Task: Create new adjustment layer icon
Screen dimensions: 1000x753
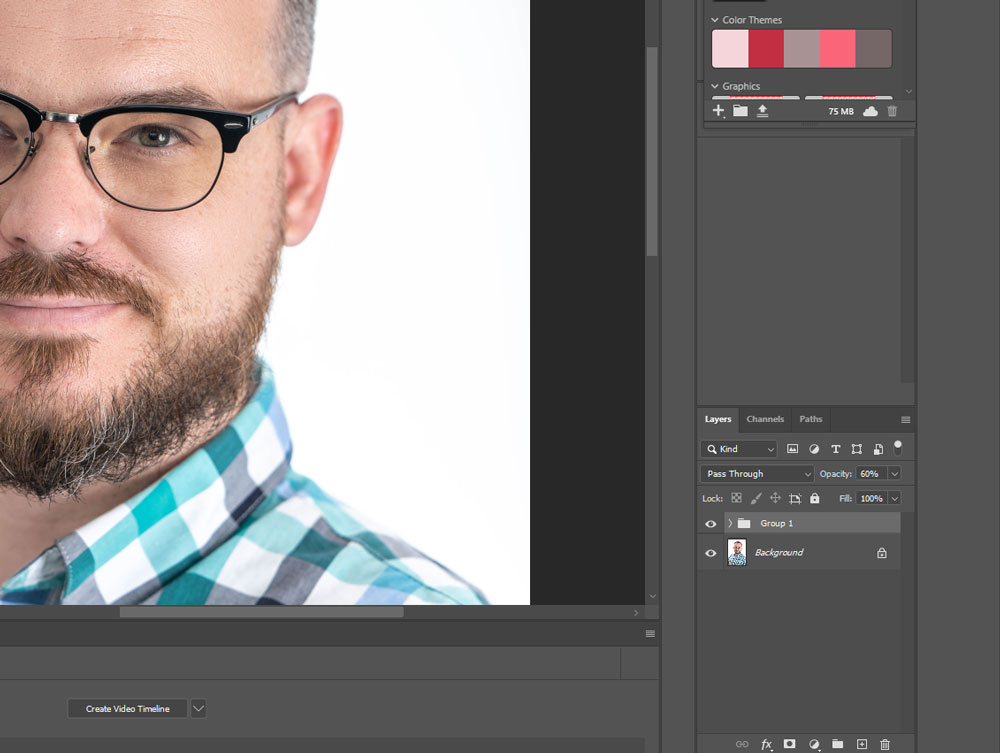Action: (814, 745)
